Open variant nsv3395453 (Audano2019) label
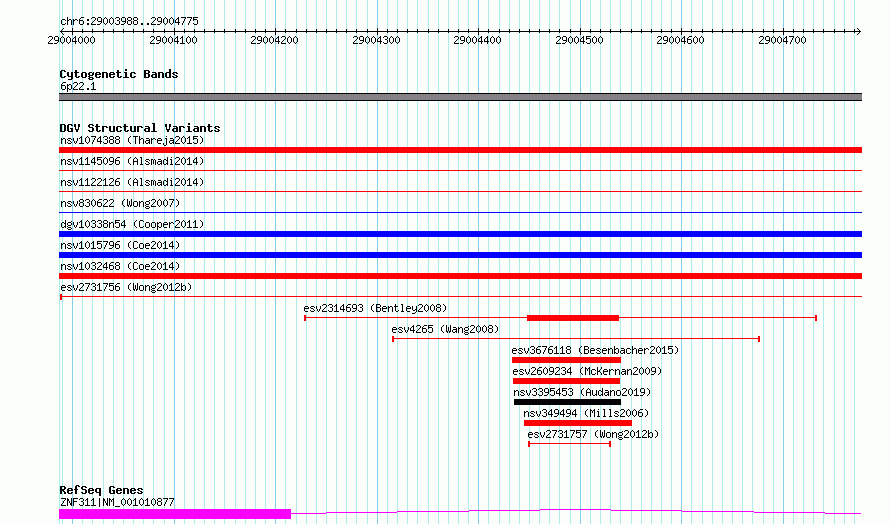The height and width of the screenshot is (524, 890). click(582, 392)
